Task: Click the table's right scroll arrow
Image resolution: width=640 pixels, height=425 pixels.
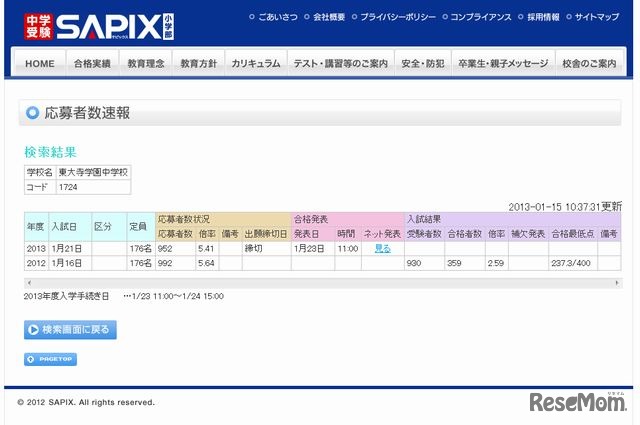Action: click(617, 283)
